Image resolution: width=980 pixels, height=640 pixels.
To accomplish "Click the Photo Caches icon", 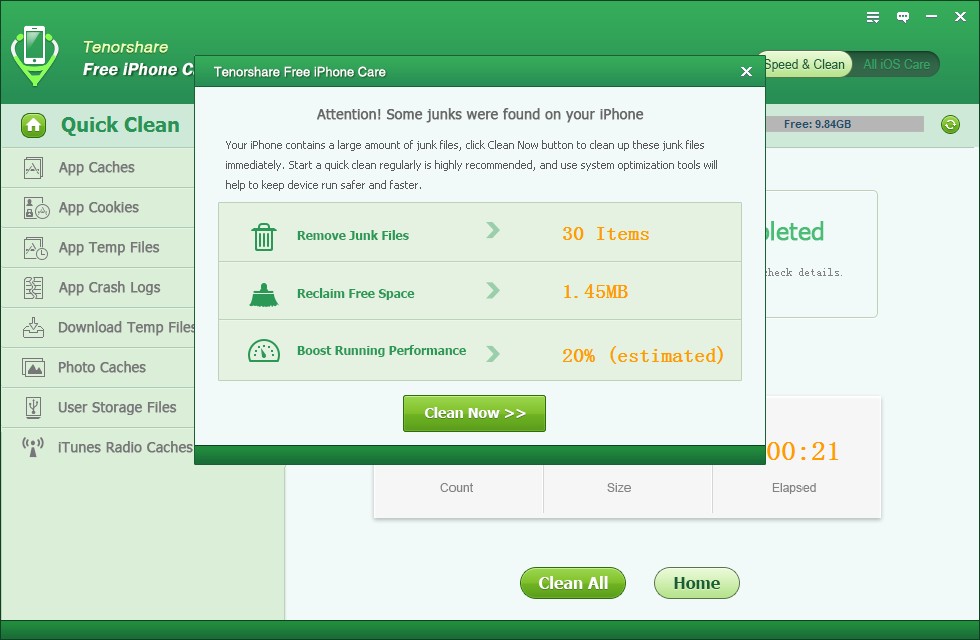I will pos(33,368).
